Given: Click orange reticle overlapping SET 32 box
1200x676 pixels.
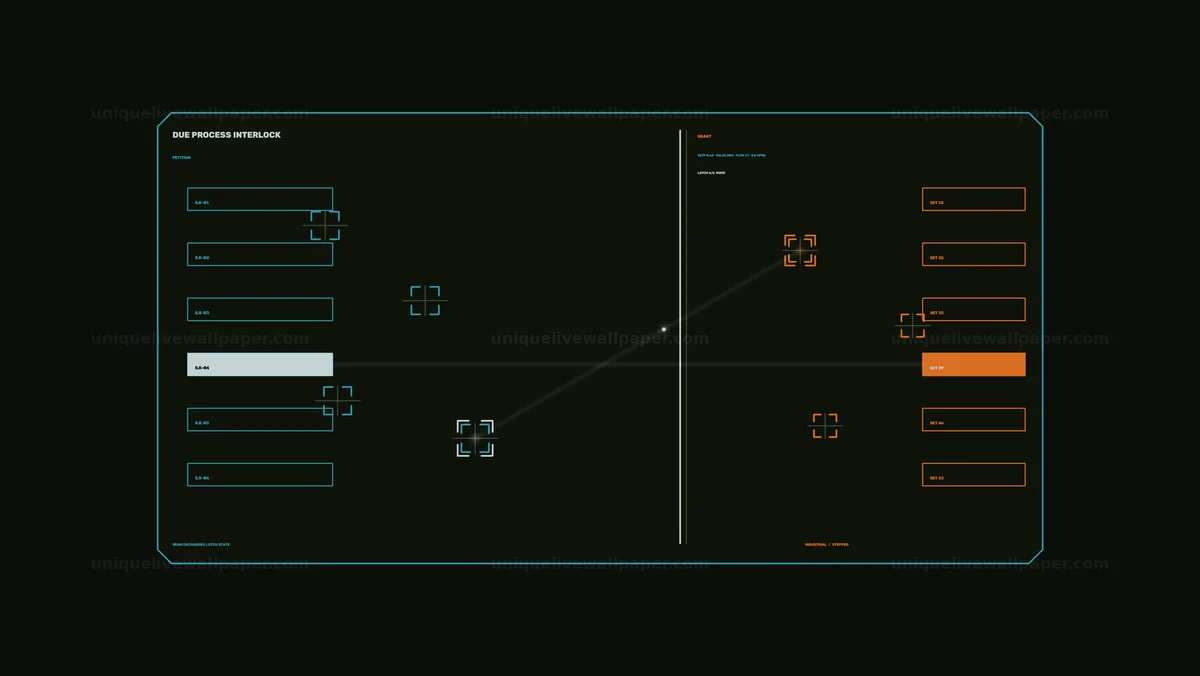Looking at the screenshot, I should pos(913,326).
